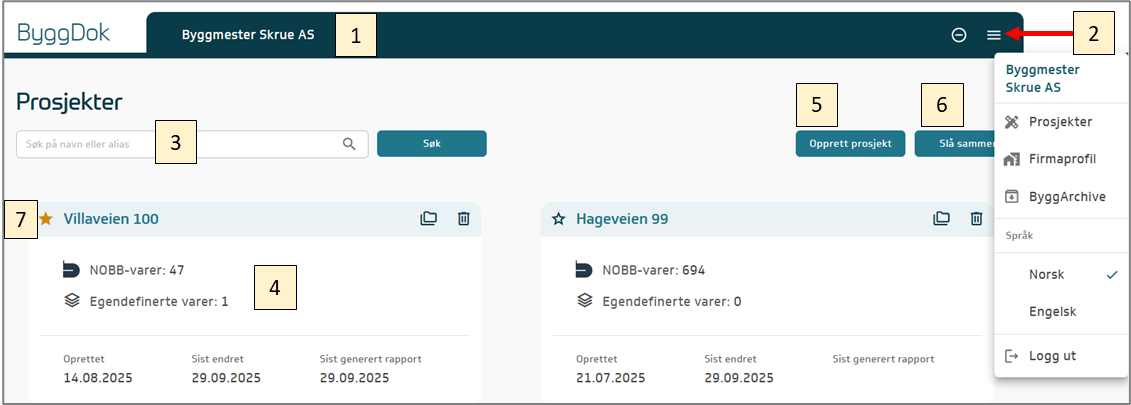Open the hamburger menu icon
This screenshot has height=405, width=1131.
pyautogui.click(x=993, y=35)
